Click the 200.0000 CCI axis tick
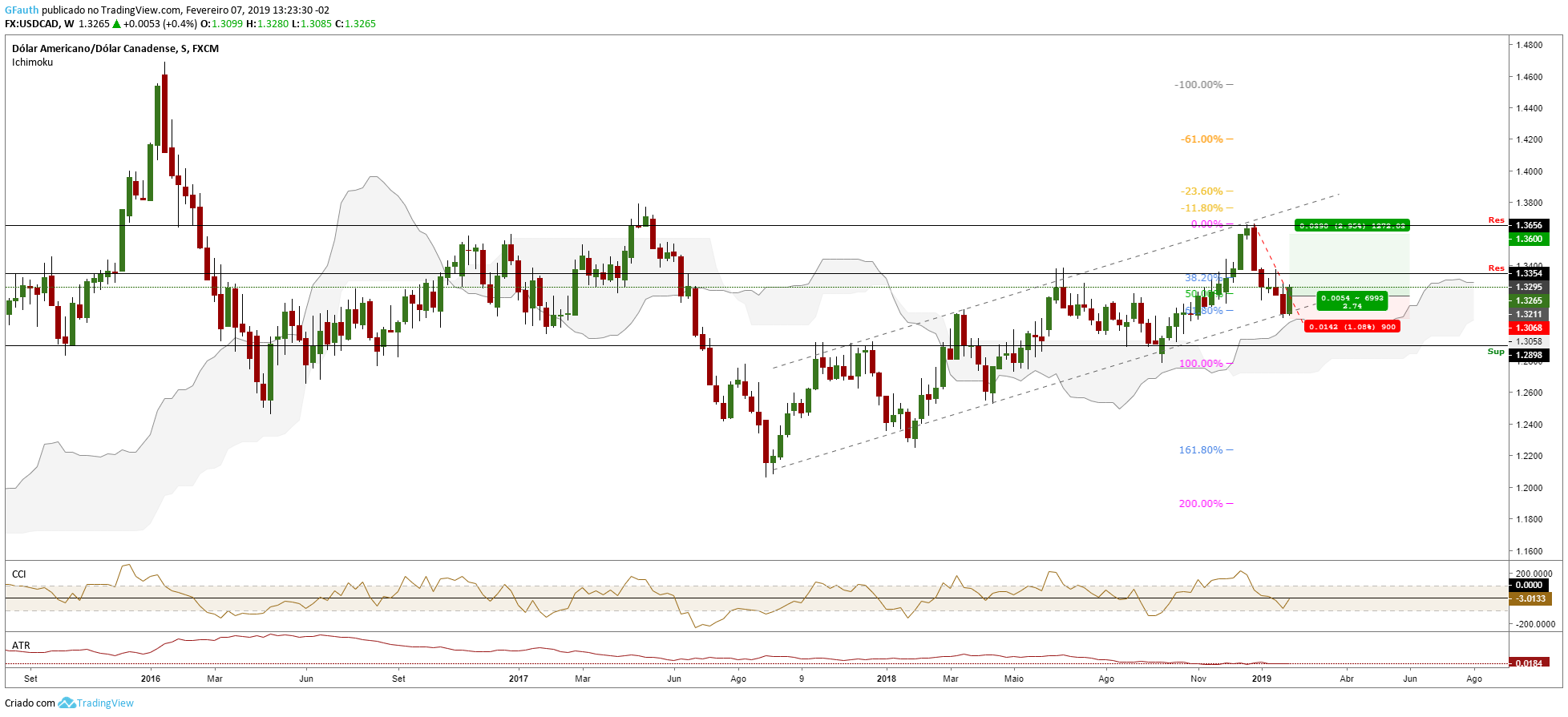This screenshot has height=717, width=1568. (1534, 574)
